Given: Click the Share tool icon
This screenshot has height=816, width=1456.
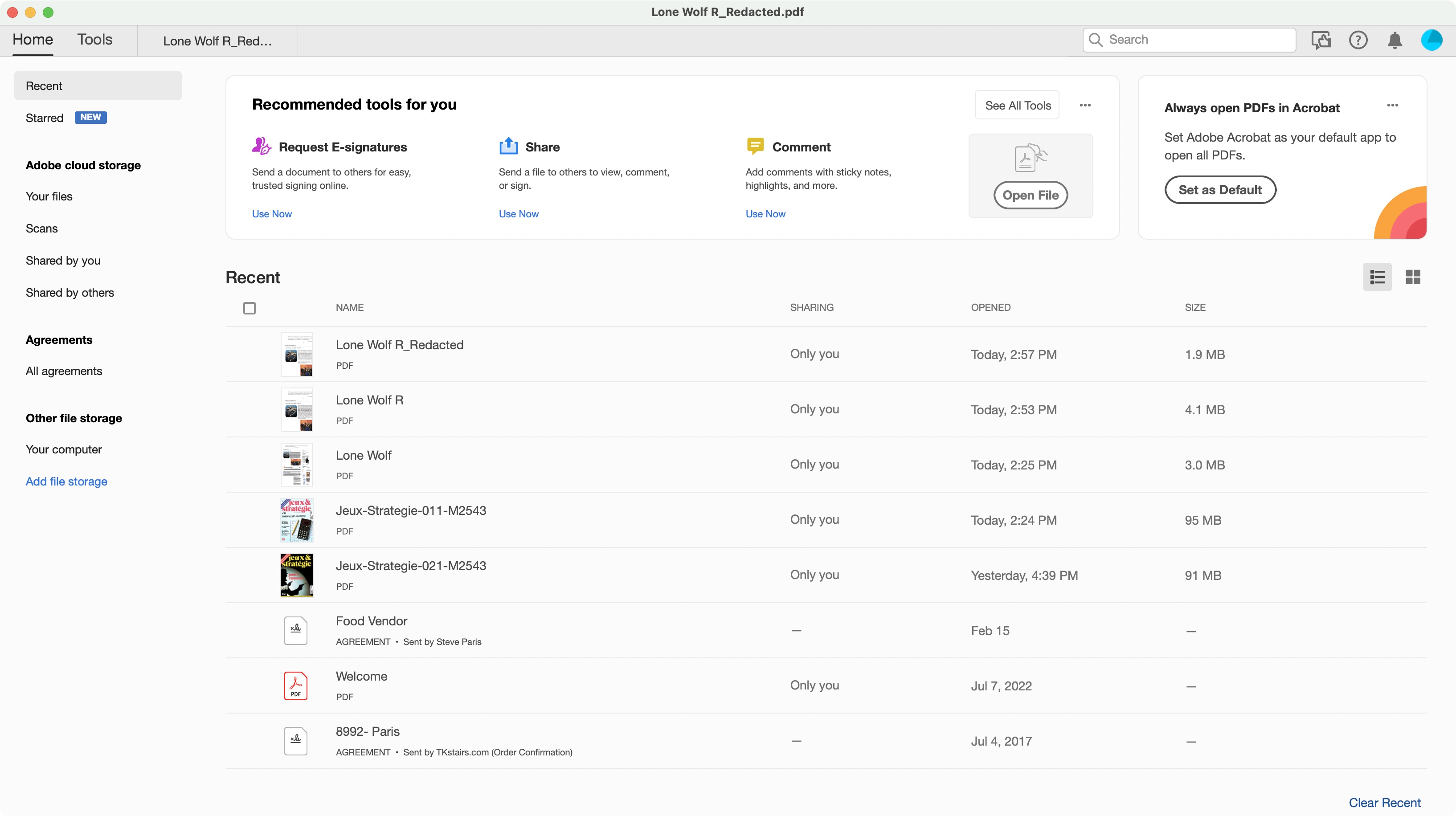Looking at the screenshot, I should tap(508, 147).
